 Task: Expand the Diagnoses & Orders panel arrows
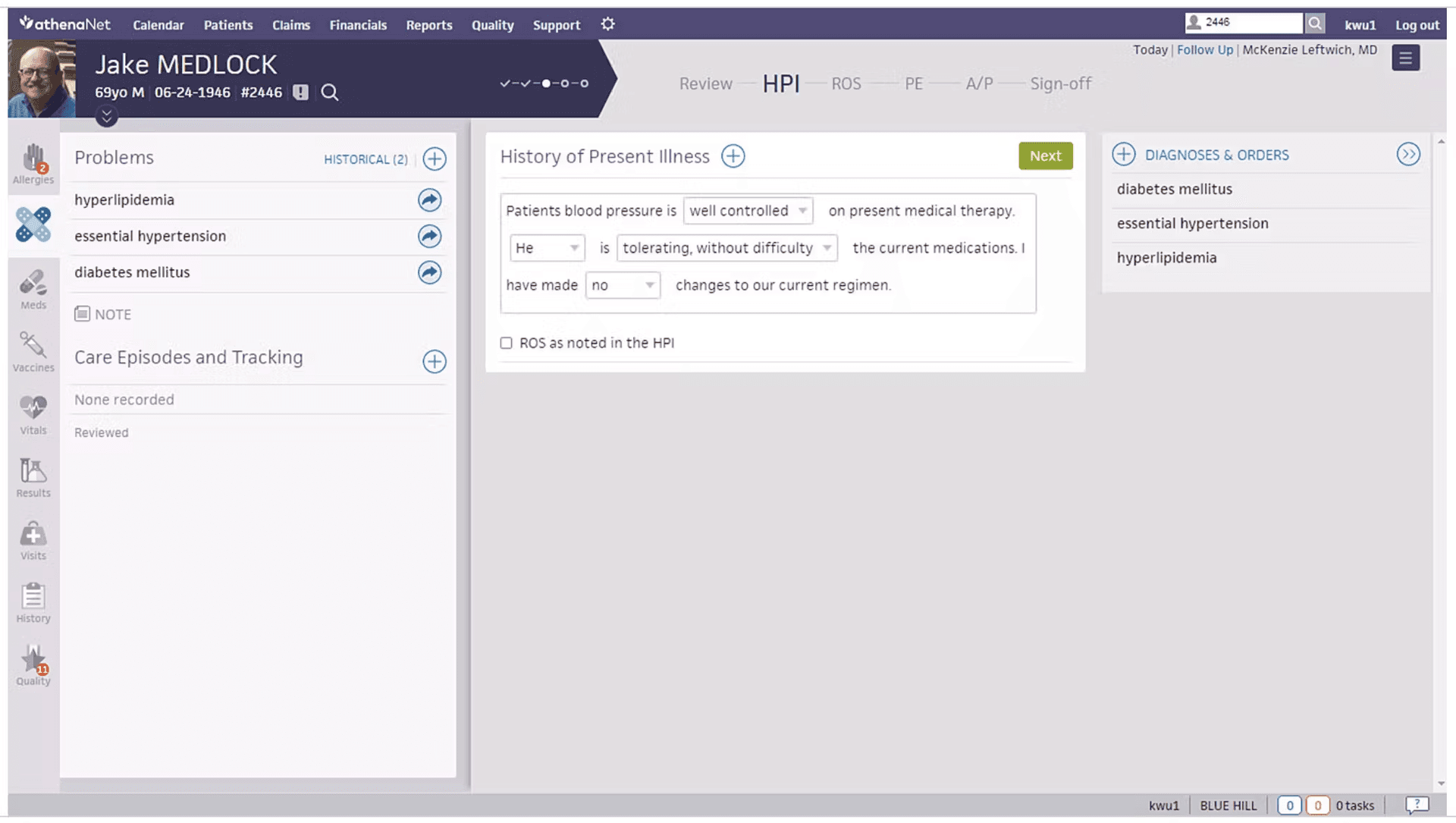pos(1408,155)
